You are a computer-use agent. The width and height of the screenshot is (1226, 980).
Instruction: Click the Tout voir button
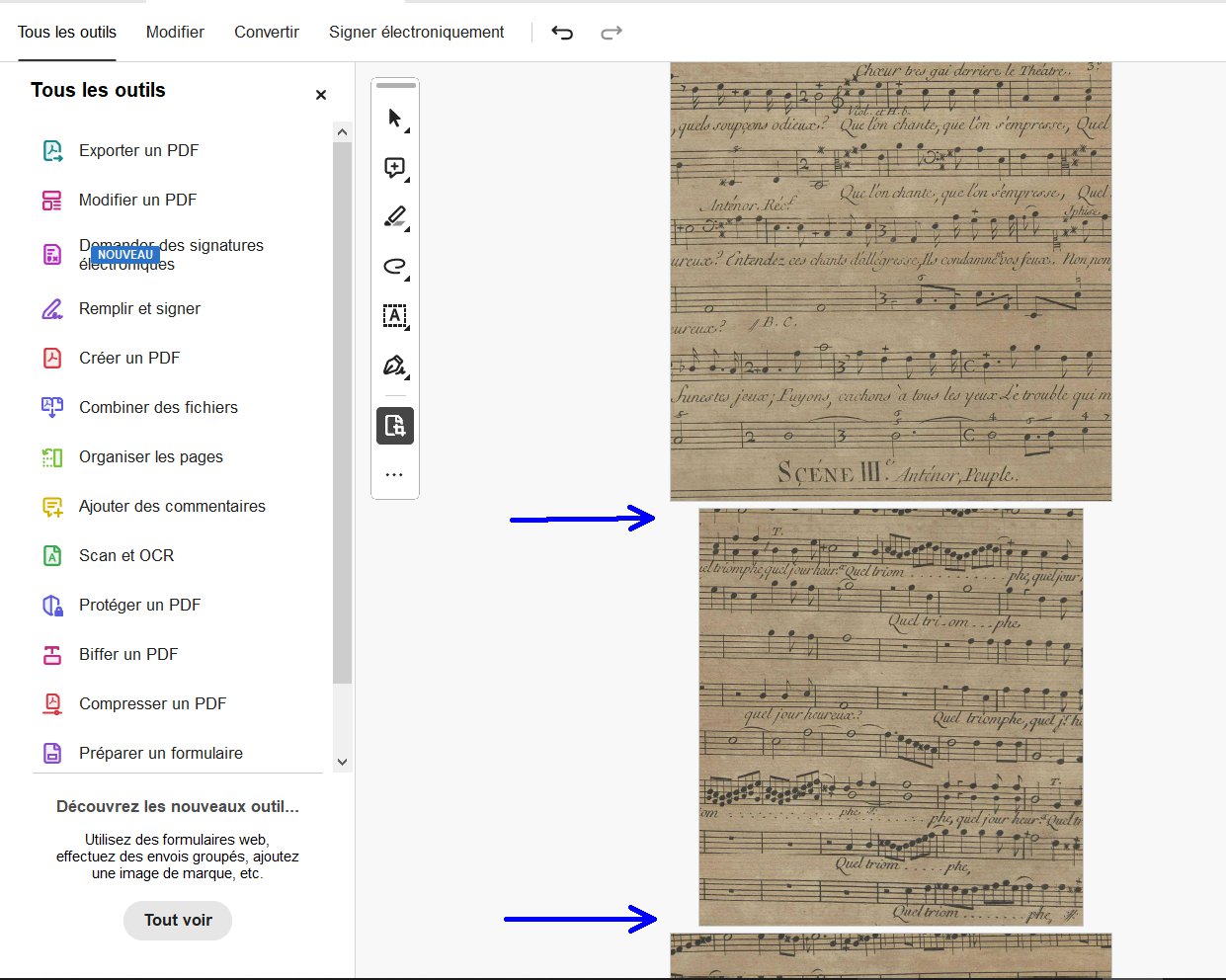[178, 920]
